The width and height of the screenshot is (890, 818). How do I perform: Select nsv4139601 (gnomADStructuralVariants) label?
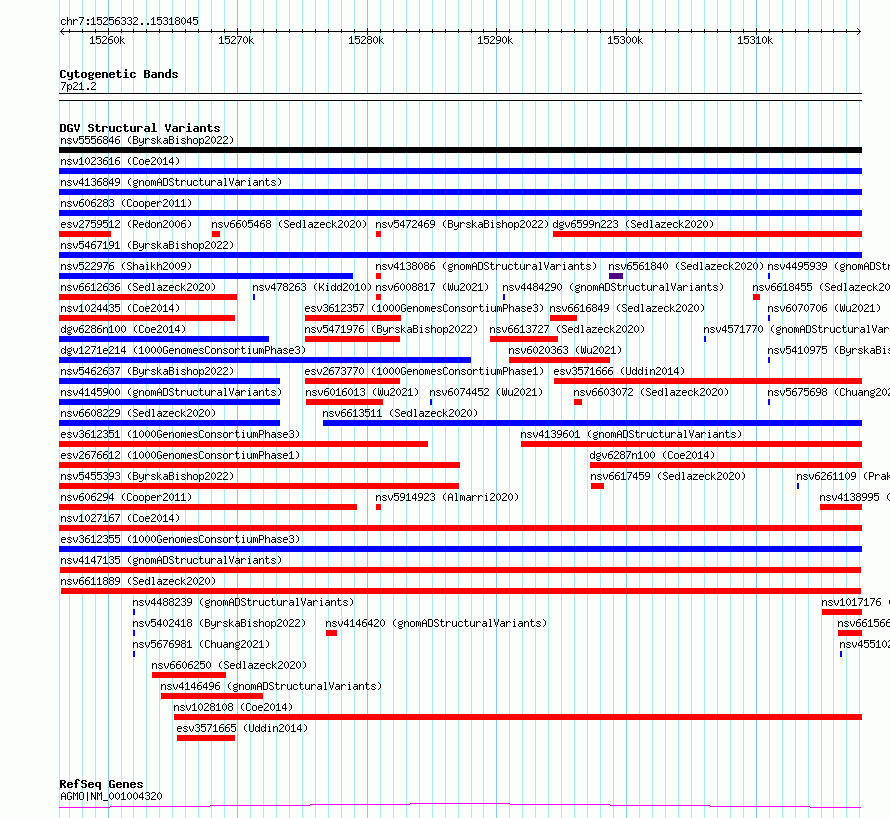point(631,434)
